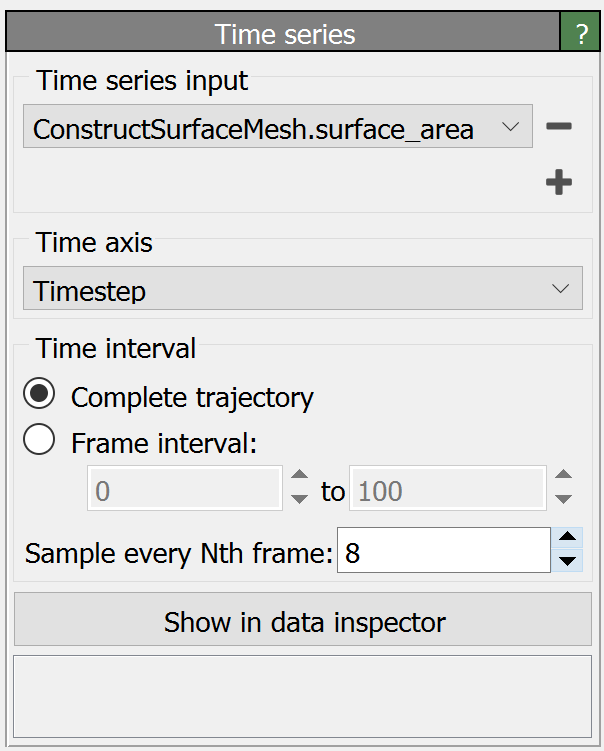
Task: Click the frame interval end field showing 100
Action: coord(447,490)
